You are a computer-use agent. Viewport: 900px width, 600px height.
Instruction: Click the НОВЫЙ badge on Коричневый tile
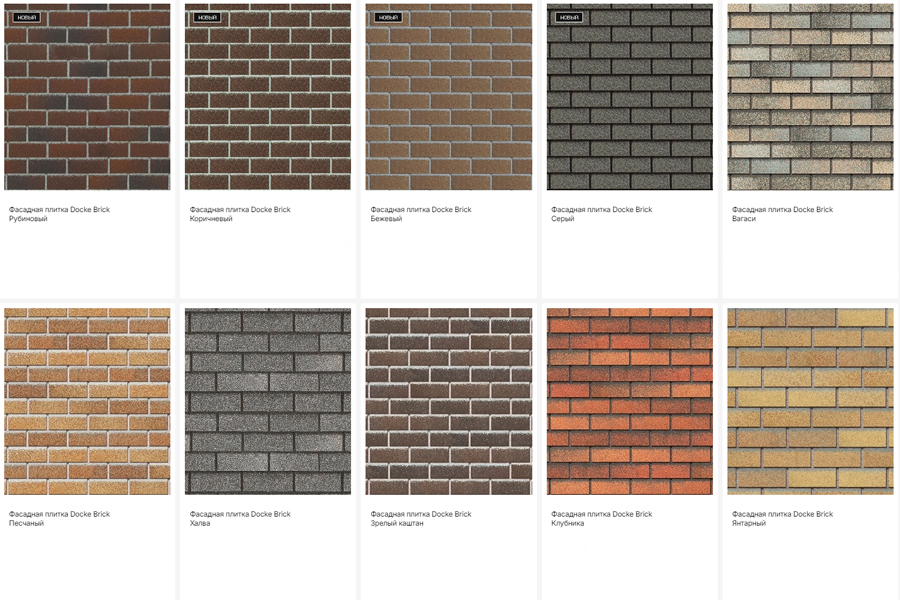coord(207,17)
